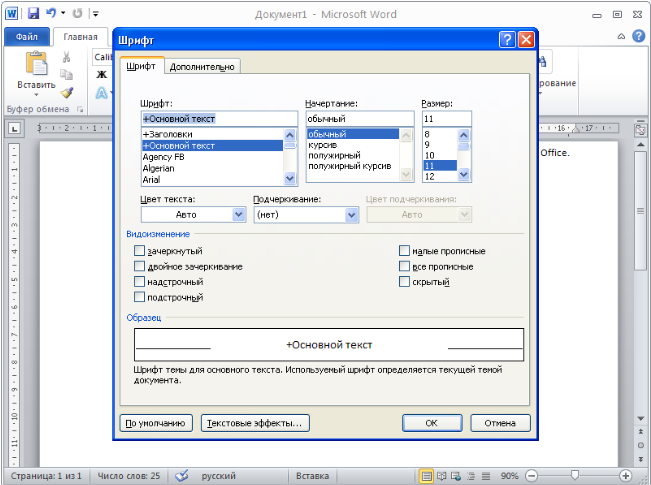Switch to Full Screen Reading view icon

(442, 476)
